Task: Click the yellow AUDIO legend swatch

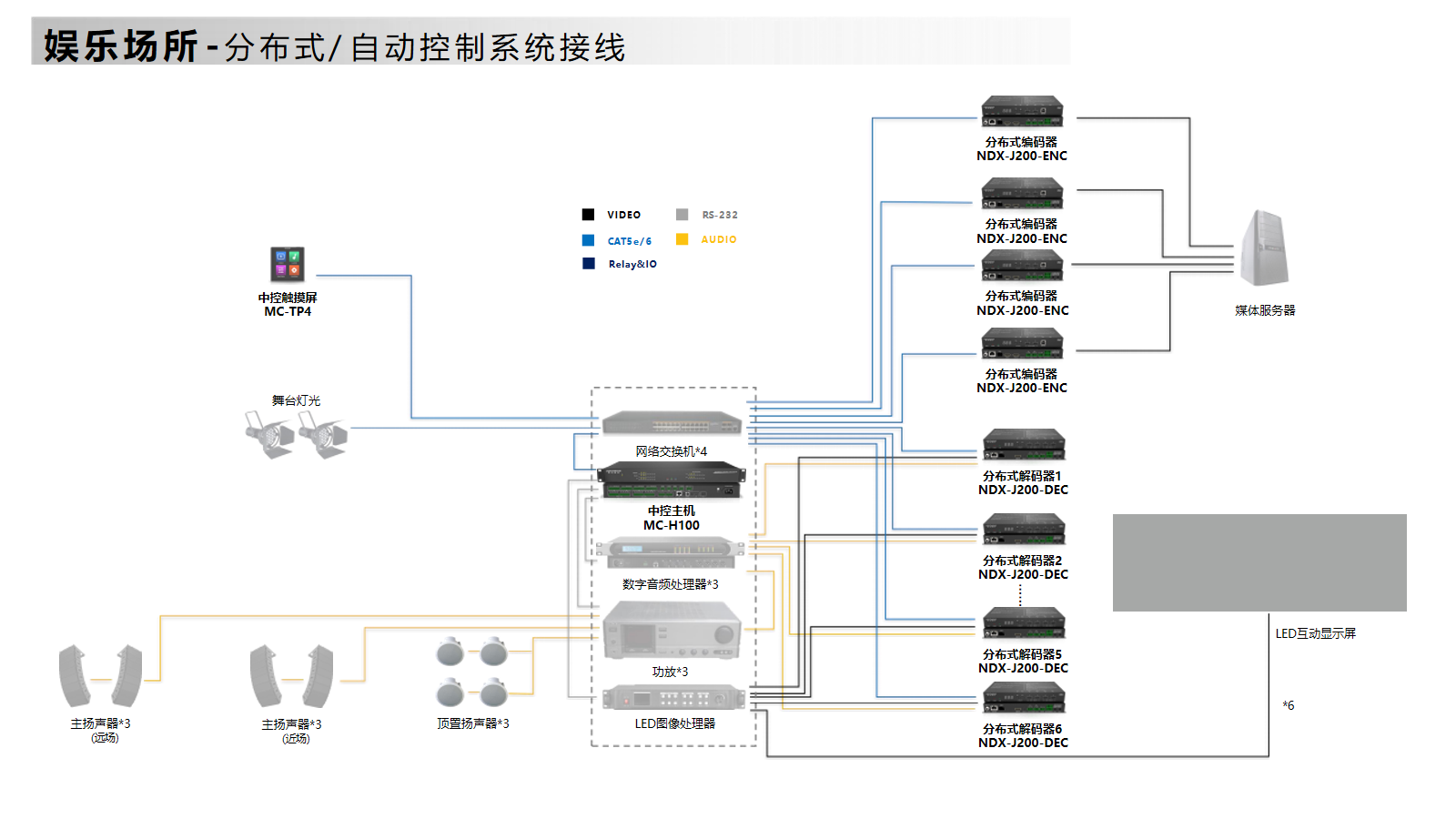Action: [682, 239]
